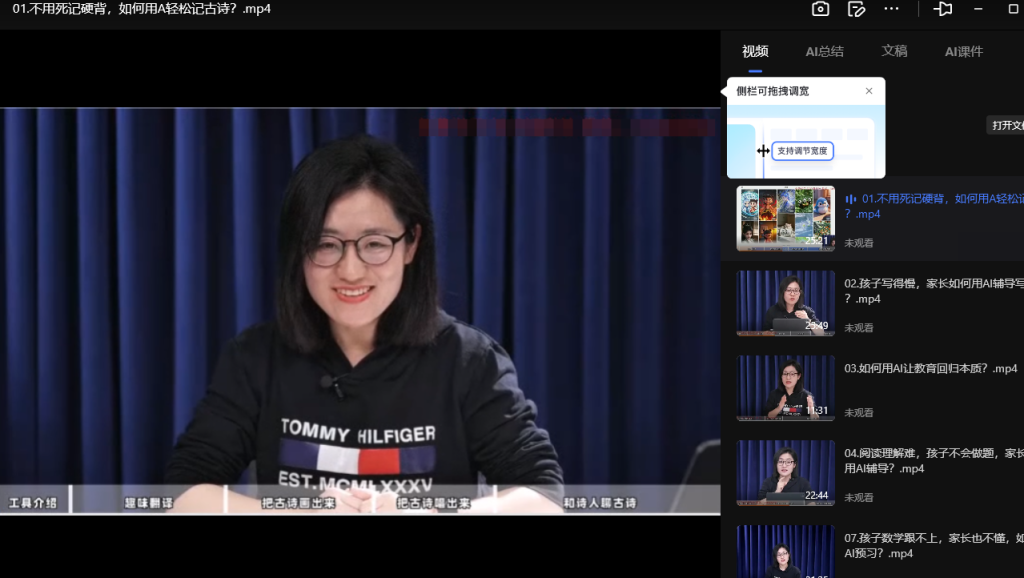Click the 支持调节宽度 label in the tooltip
This screenshot has height=578, width=1024.
(802, 151)
